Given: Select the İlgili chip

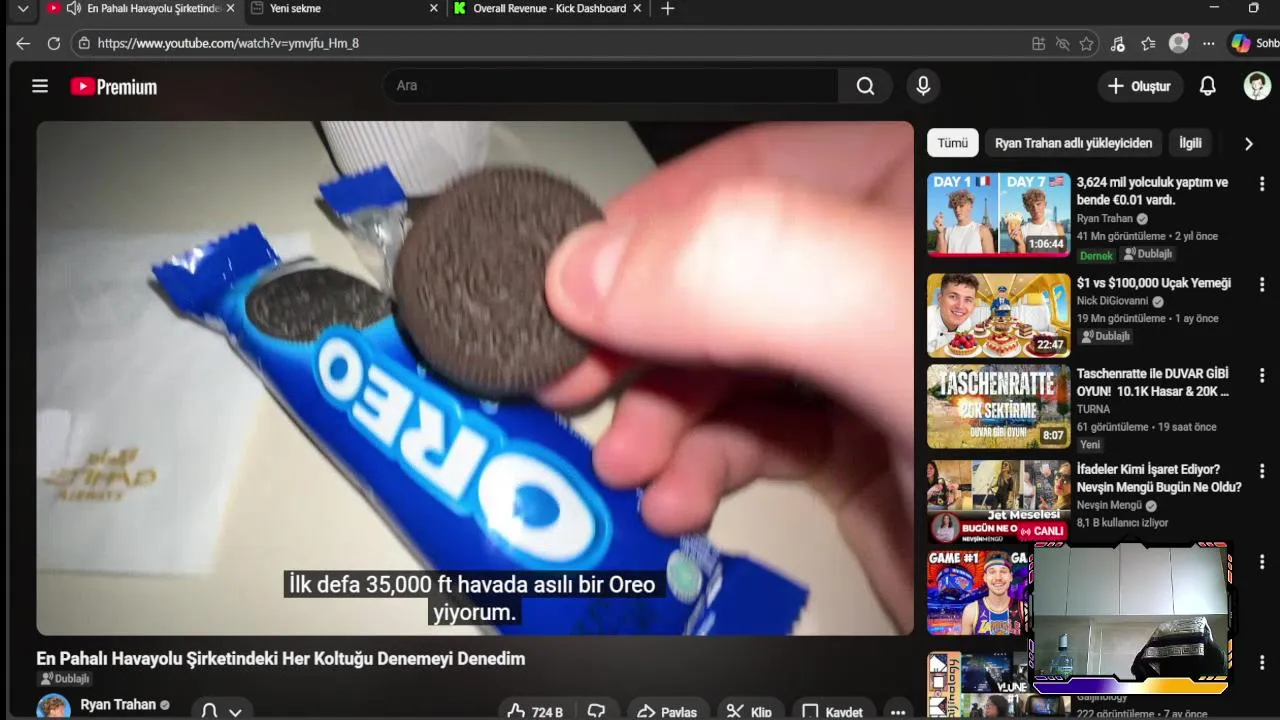Looking at the screenshot, I should [x=1190, y=143].
